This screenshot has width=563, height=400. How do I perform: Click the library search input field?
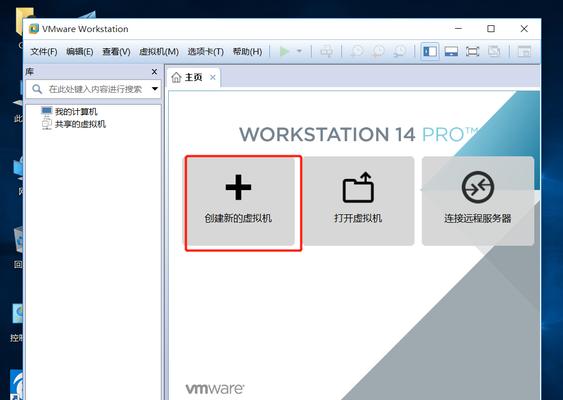coord(93,89)
